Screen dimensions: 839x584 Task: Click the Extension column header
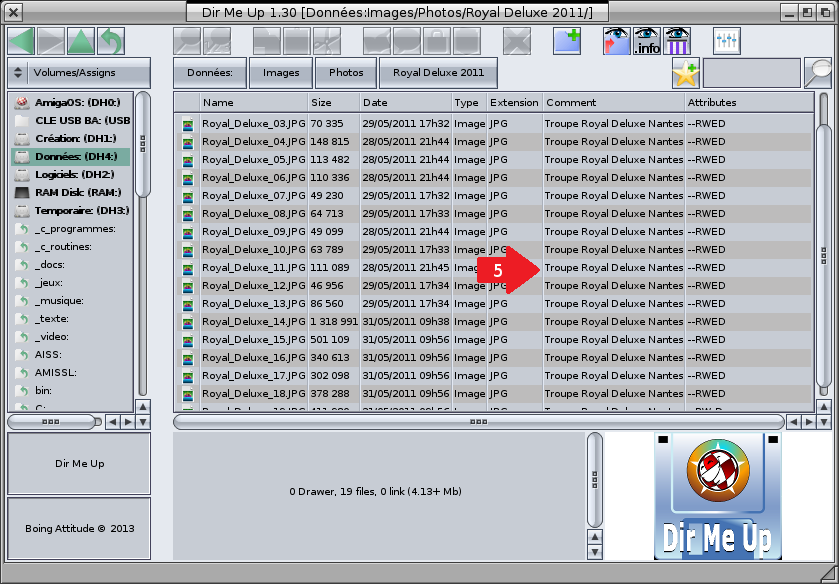point(515,103)
